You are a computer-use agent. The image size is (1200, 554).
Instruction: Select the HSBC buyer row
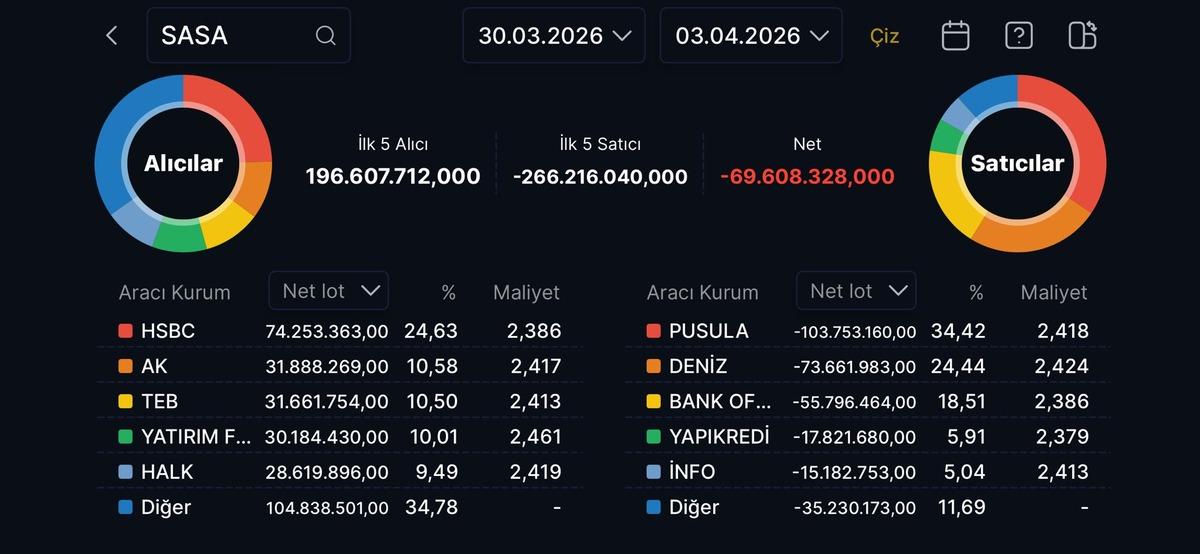tap(340, 331)
